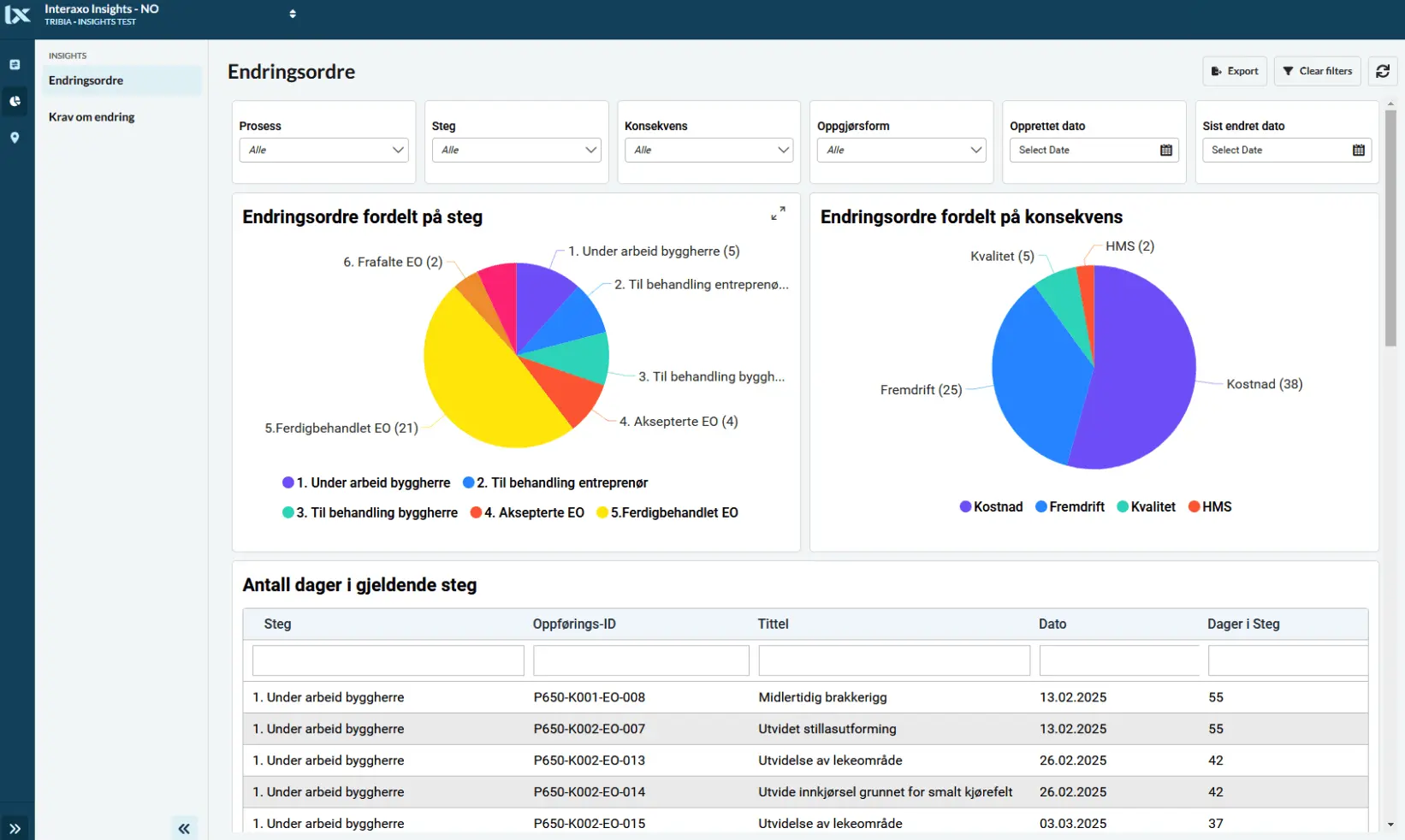Expand the left rail with bottom arrows
Image resolution: width=1405 pixels, height=840 pixels.
click(15, 828)
